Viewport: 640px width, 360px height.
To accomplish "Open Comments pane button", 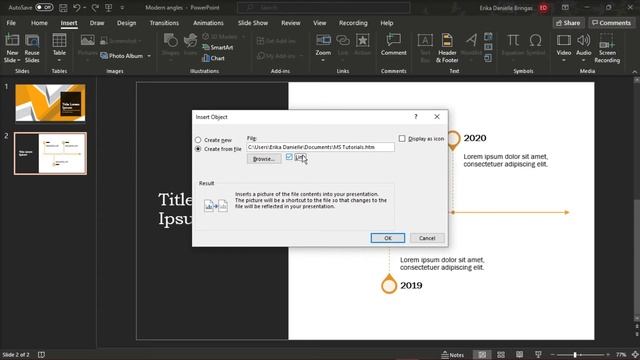I will pyautogui.click(x=611, y=23).
